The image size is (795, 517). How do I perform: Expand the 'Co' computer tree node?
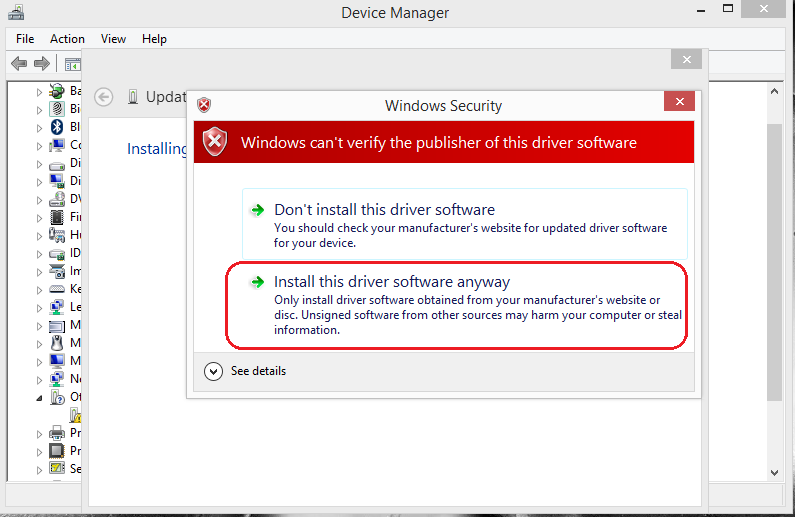[x=39, y=146]
